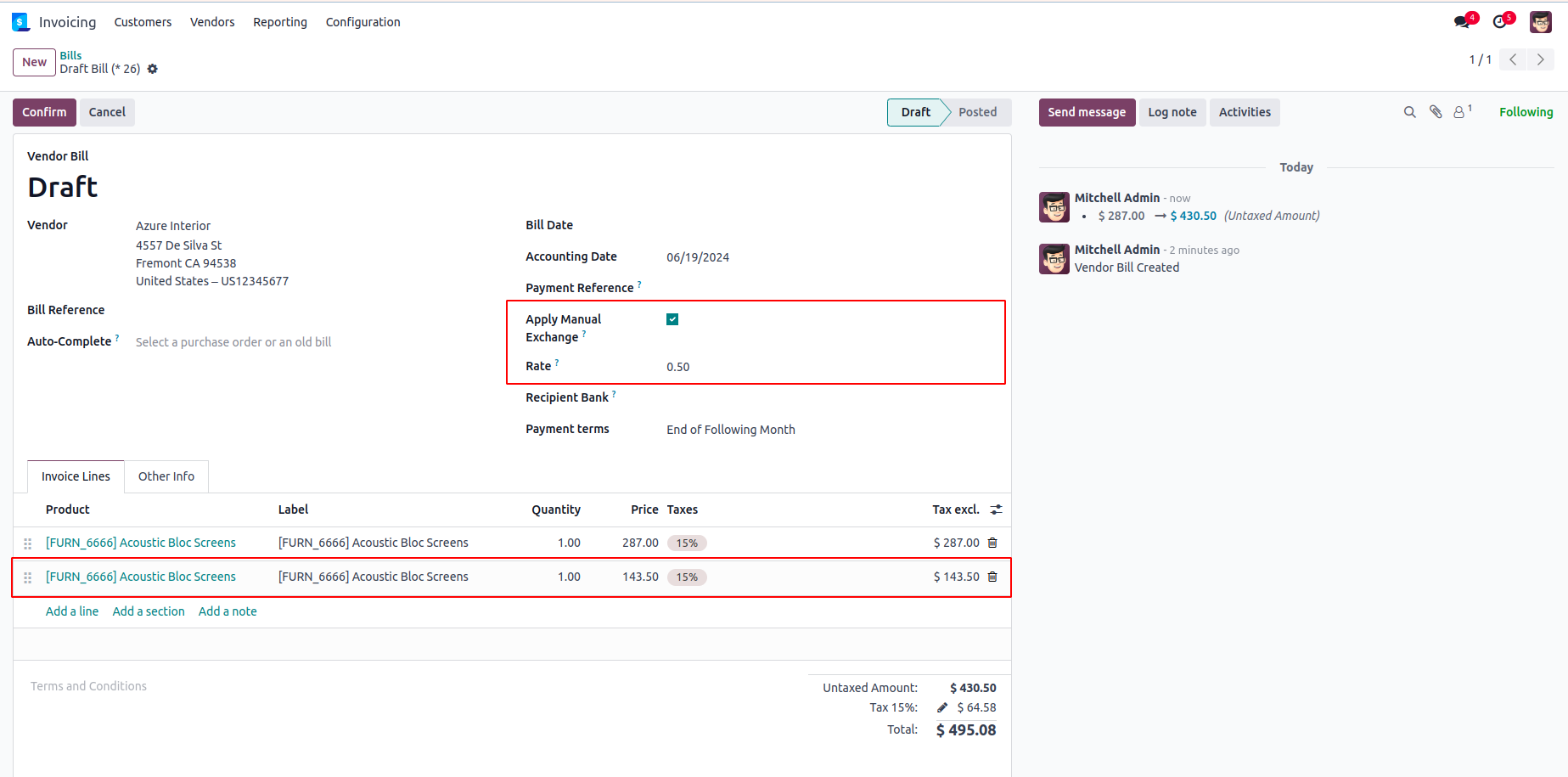Open the Invoicing app home icon
This screenshot has width=1568, height=777.
[x=20, y=22]
